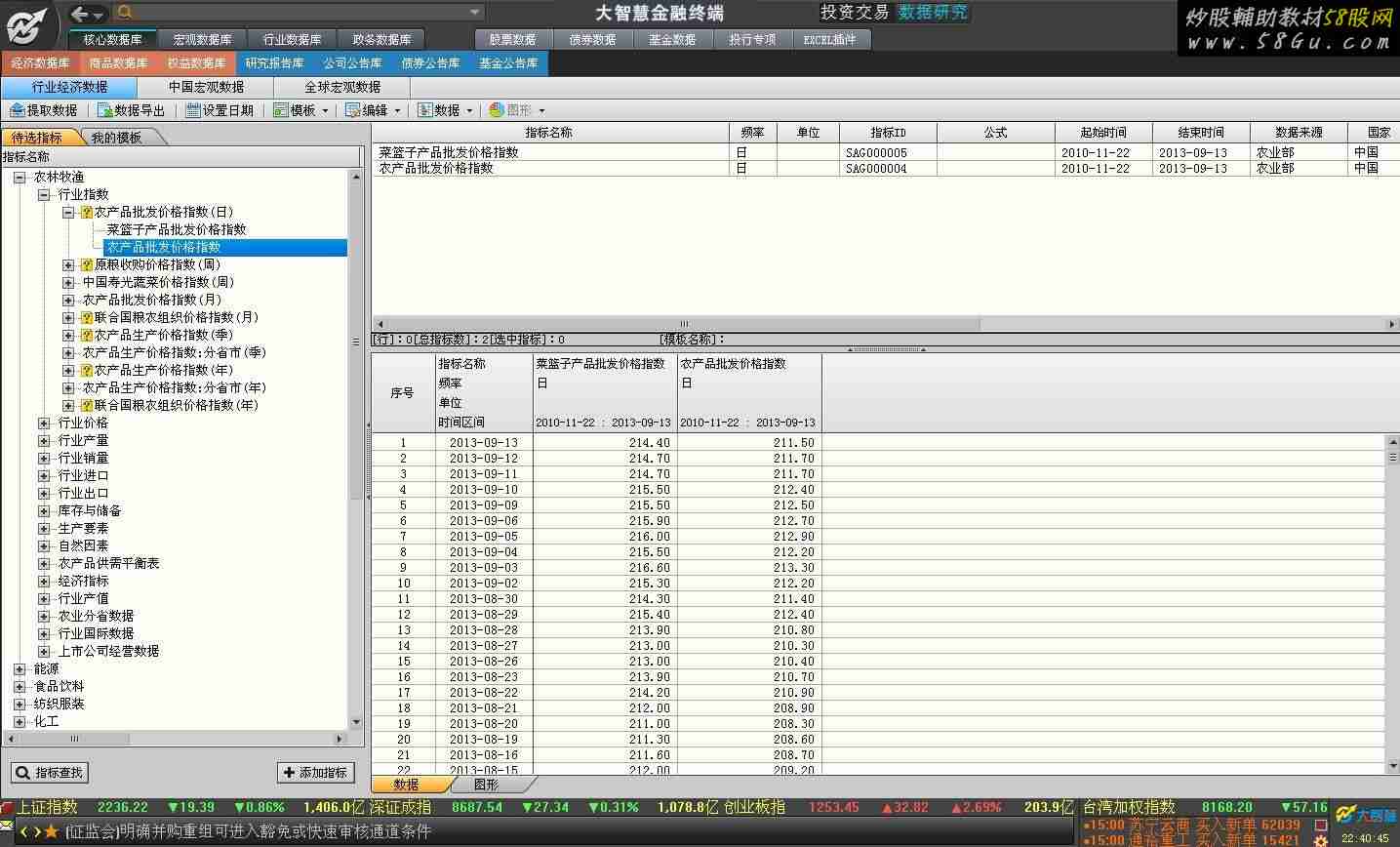Click the yellow icon beside 农产品批发价格指数(日)
The width and height of the screenshot is (1400, 847).
click(x=87, y=212)
